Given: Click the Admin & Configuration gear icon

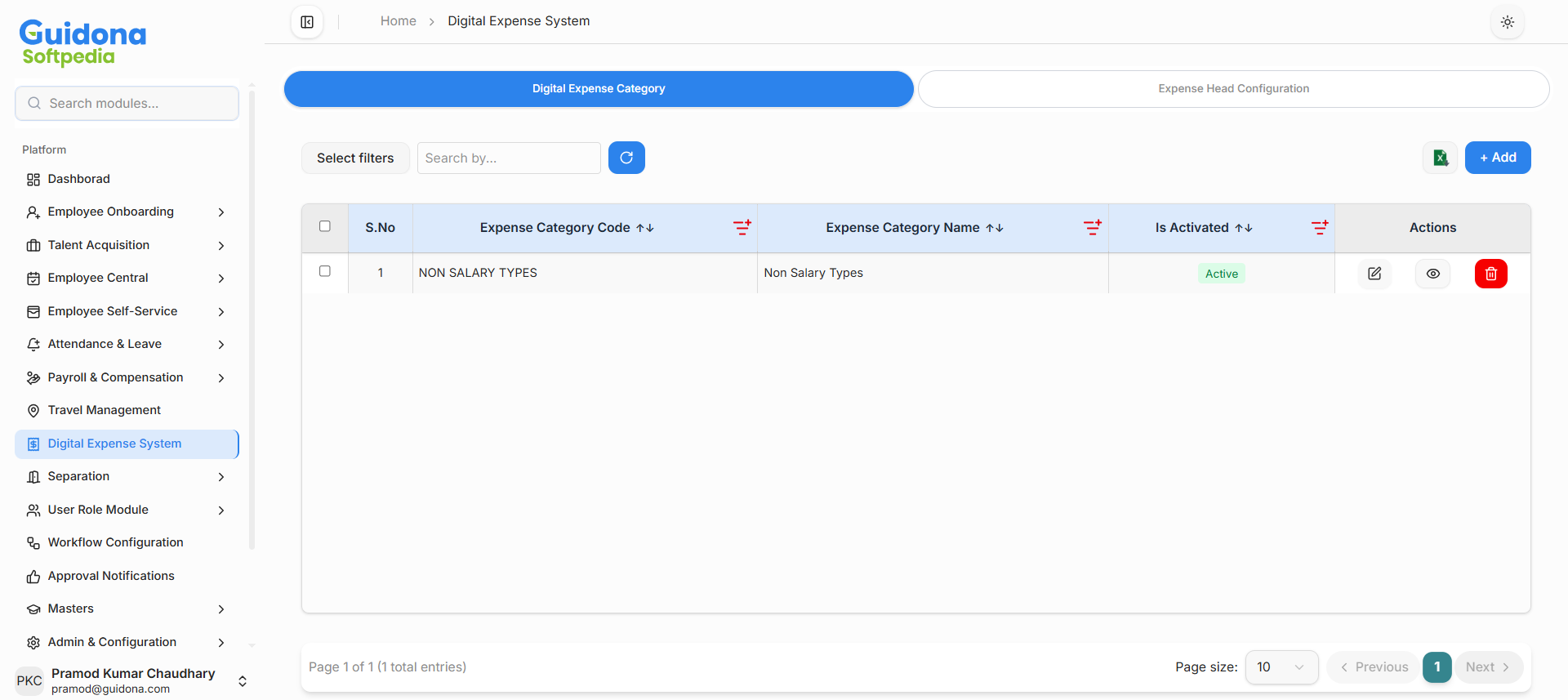Looking at the screenshot, I should 33,643.
